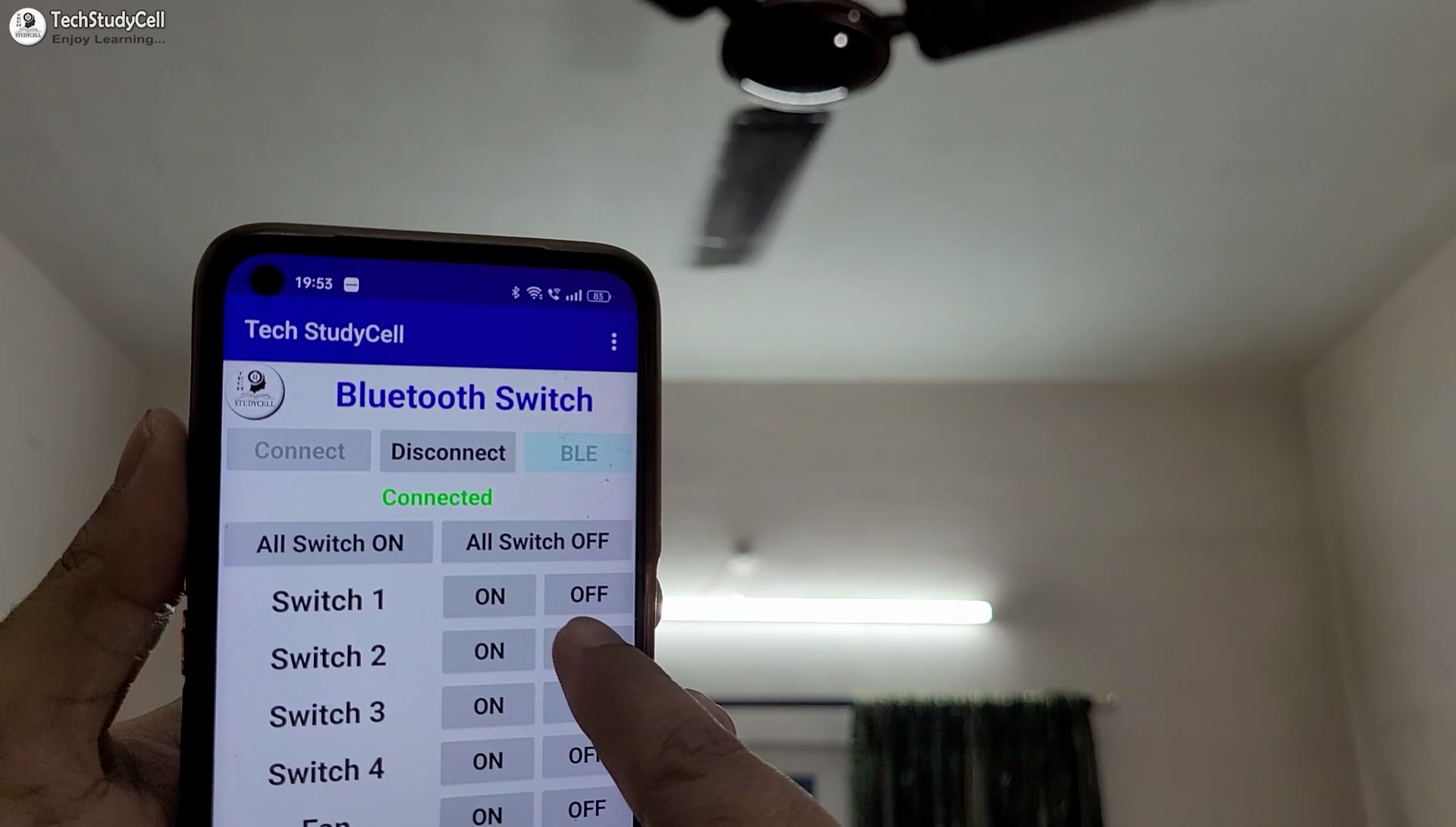1456x827 pixels.
Task: Tap the screen recorder icon in status bar
Action: 351,284
